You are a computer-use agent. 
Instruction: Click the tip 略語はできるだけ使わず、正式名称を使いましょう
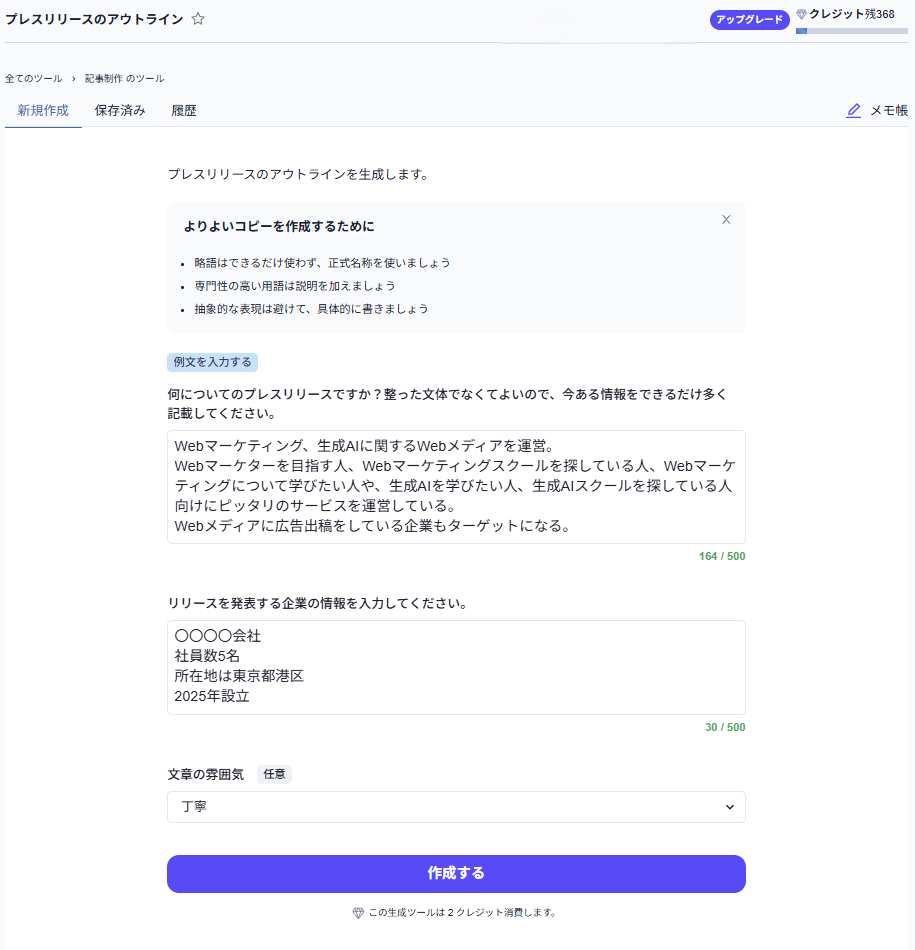(322, 263)
